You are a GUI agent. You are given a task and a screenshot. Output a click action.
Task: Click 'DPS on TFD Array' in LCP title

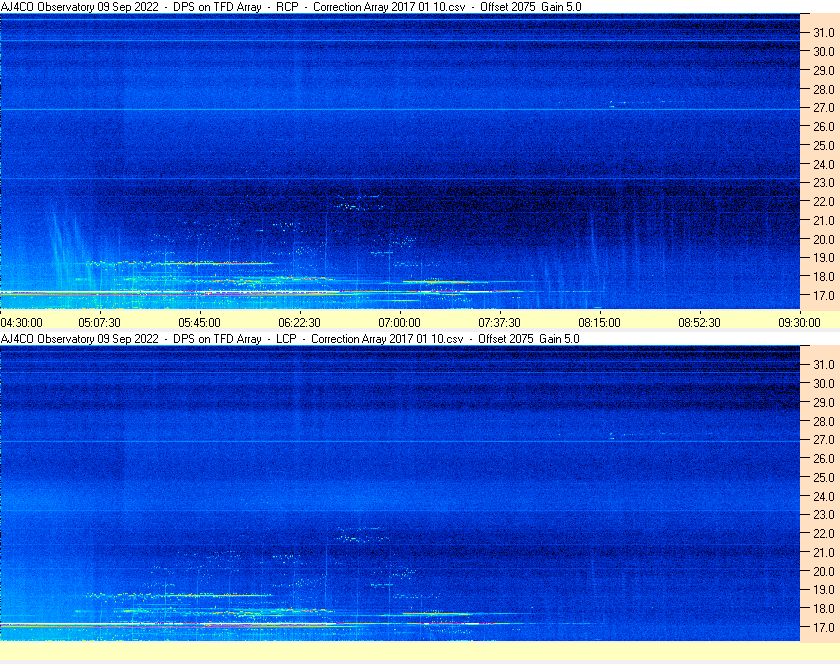(217, 339)
